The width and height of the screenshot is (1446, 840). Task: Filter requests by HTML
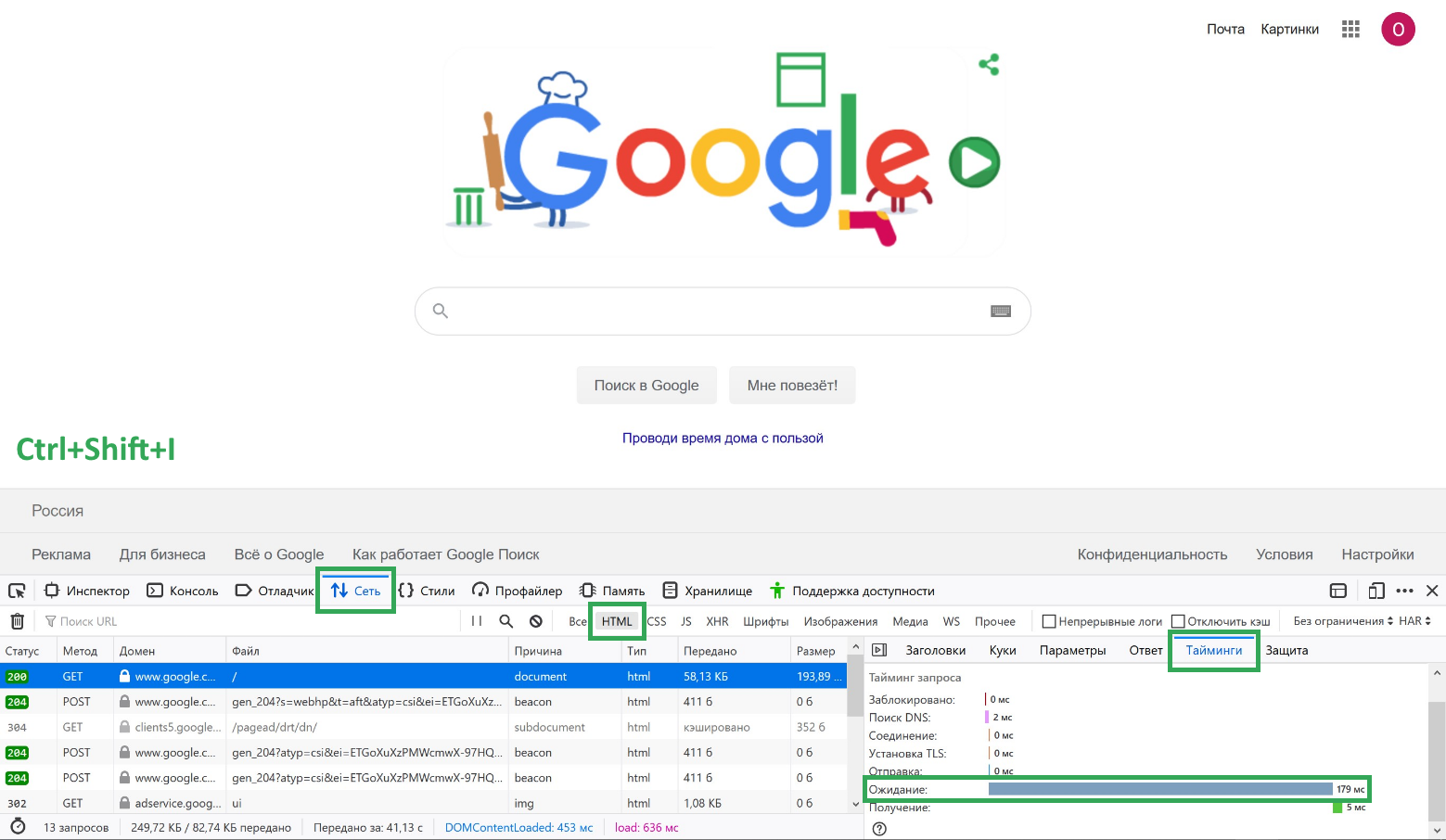(617, 621)
